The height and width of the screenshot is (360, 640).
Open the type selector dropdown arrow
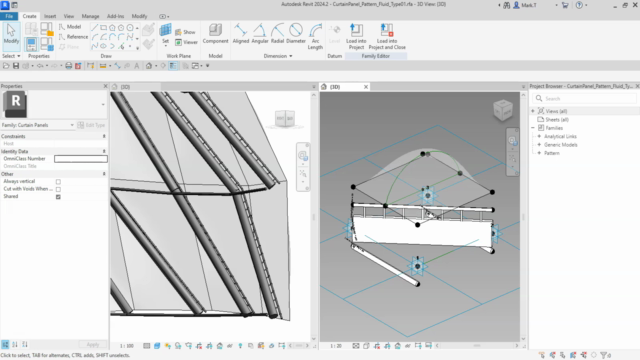103,104
